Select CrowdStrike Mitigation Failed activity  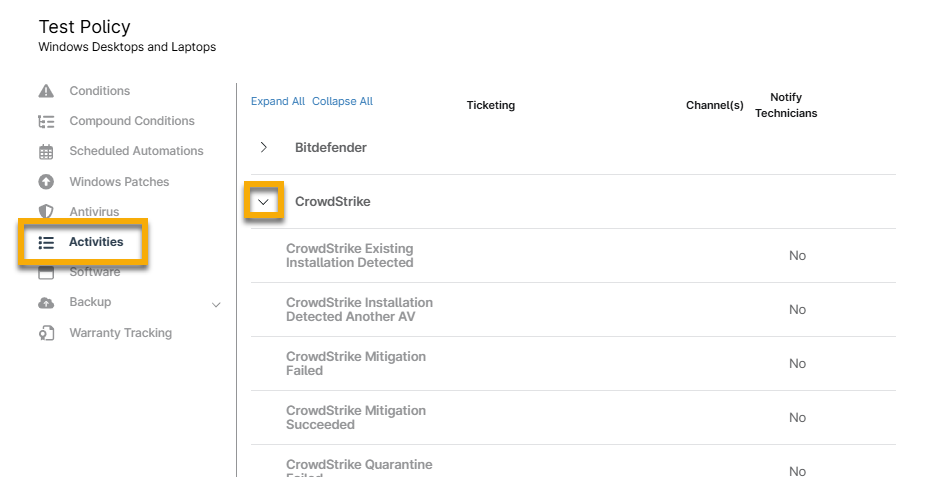(355, 363)
